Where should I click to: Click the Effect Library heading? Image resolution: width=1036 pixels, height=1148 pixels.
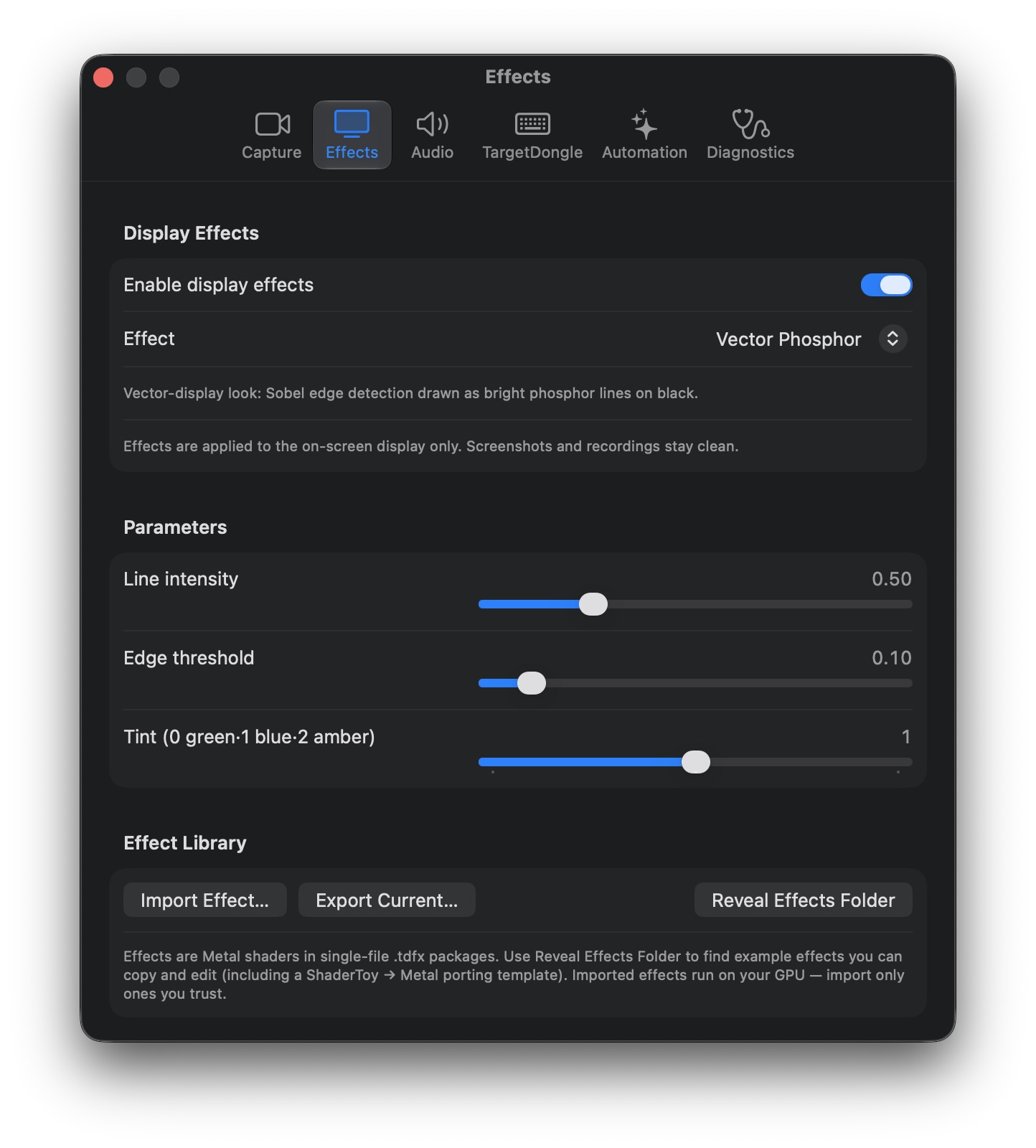tap(184, 843)
